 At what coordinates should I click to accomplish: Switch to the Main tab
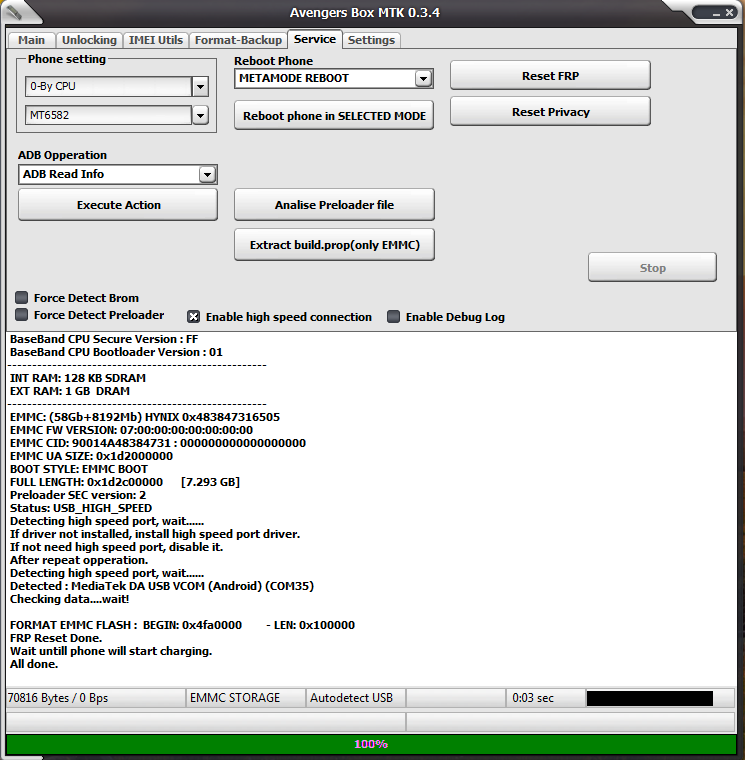[x=32, y=40]
